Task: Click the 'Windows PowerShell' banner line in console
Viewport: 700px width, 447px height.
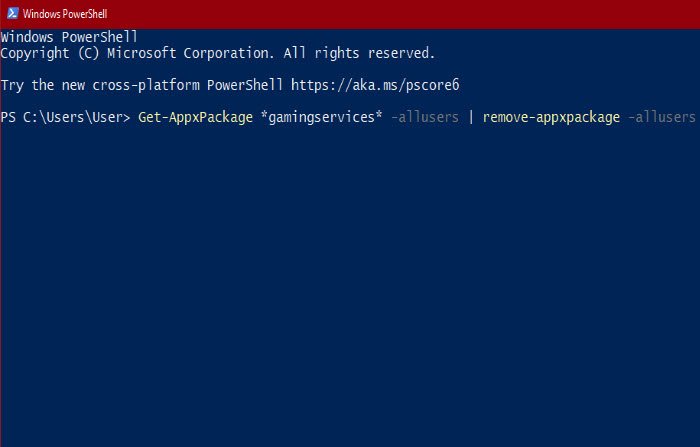Action: click(x=68, y=37)
